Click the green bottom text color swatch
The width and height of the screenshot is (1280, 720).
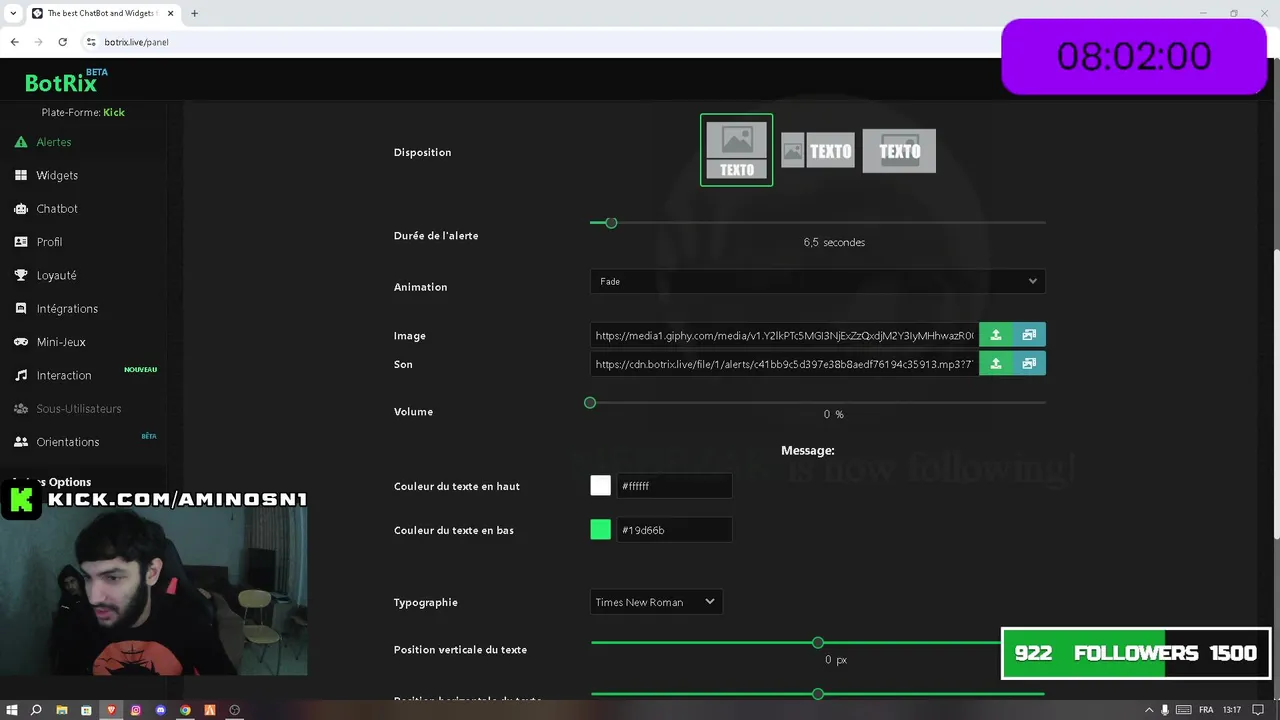click(600, 530)
